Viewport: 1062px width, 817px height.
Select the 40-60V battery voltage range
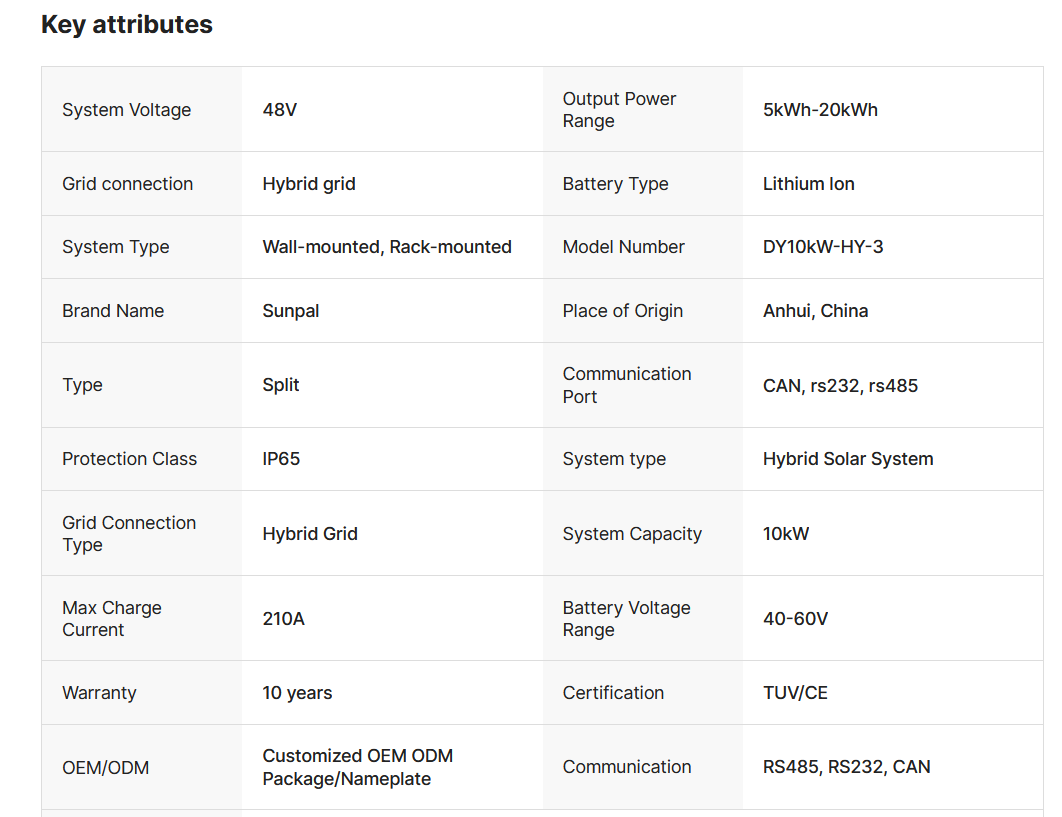(795, 619)
